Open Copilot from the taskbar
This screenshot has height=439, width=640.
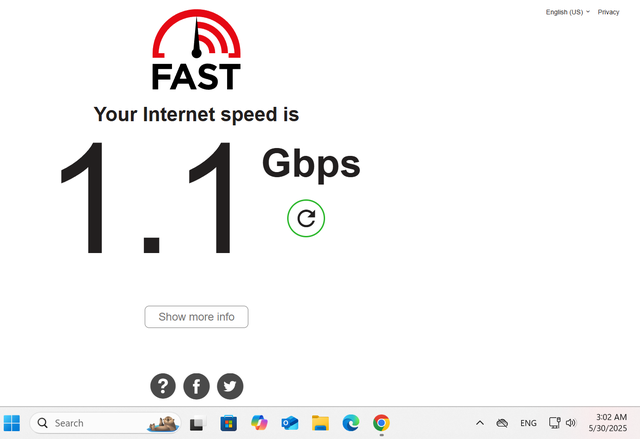[x=259, y=423]
